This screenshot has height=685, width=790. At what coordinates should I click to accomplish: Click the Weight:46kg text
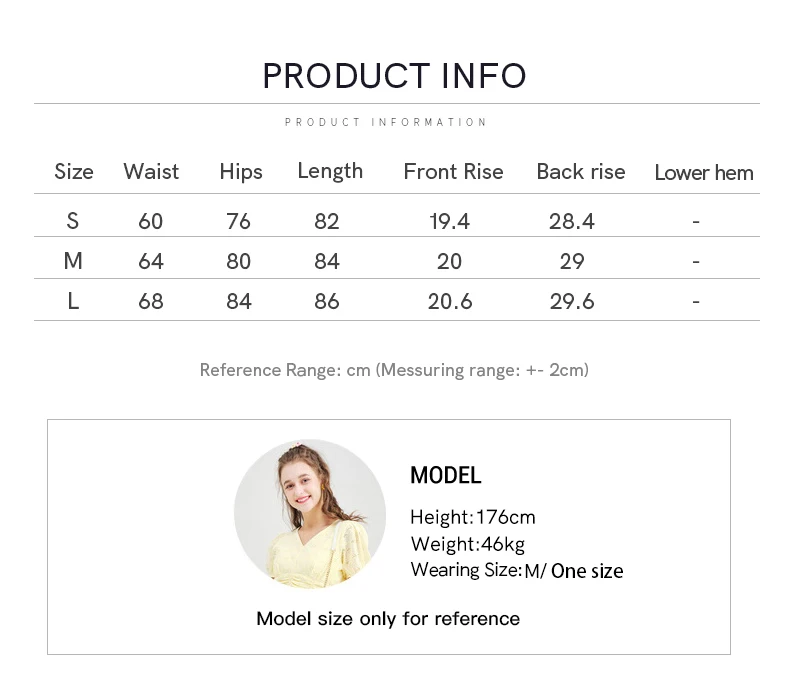468,544
